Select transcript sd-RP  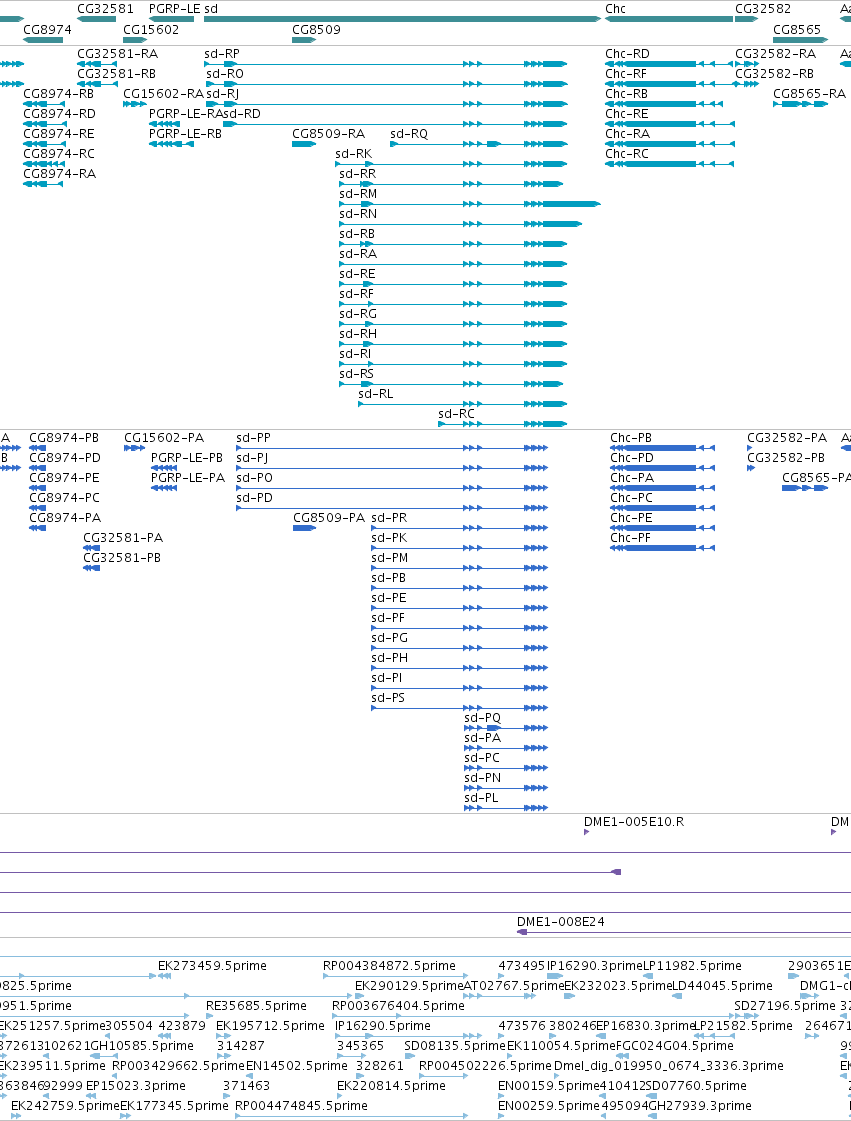click(x=385, y=64)
